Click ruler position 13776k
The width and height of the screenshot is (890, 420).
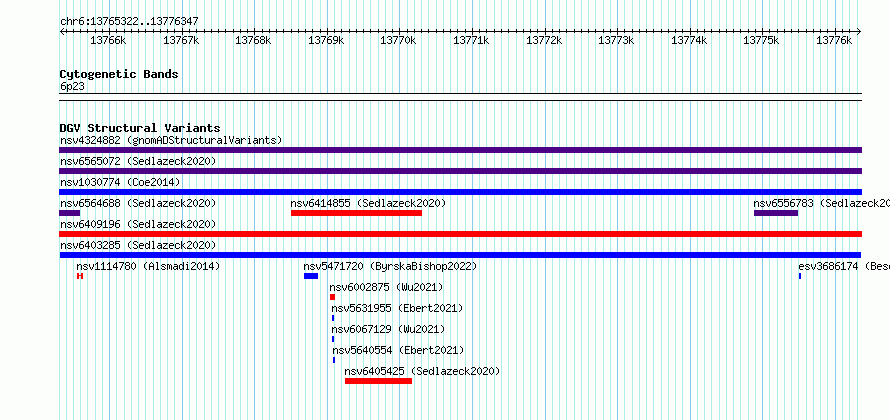834,40
